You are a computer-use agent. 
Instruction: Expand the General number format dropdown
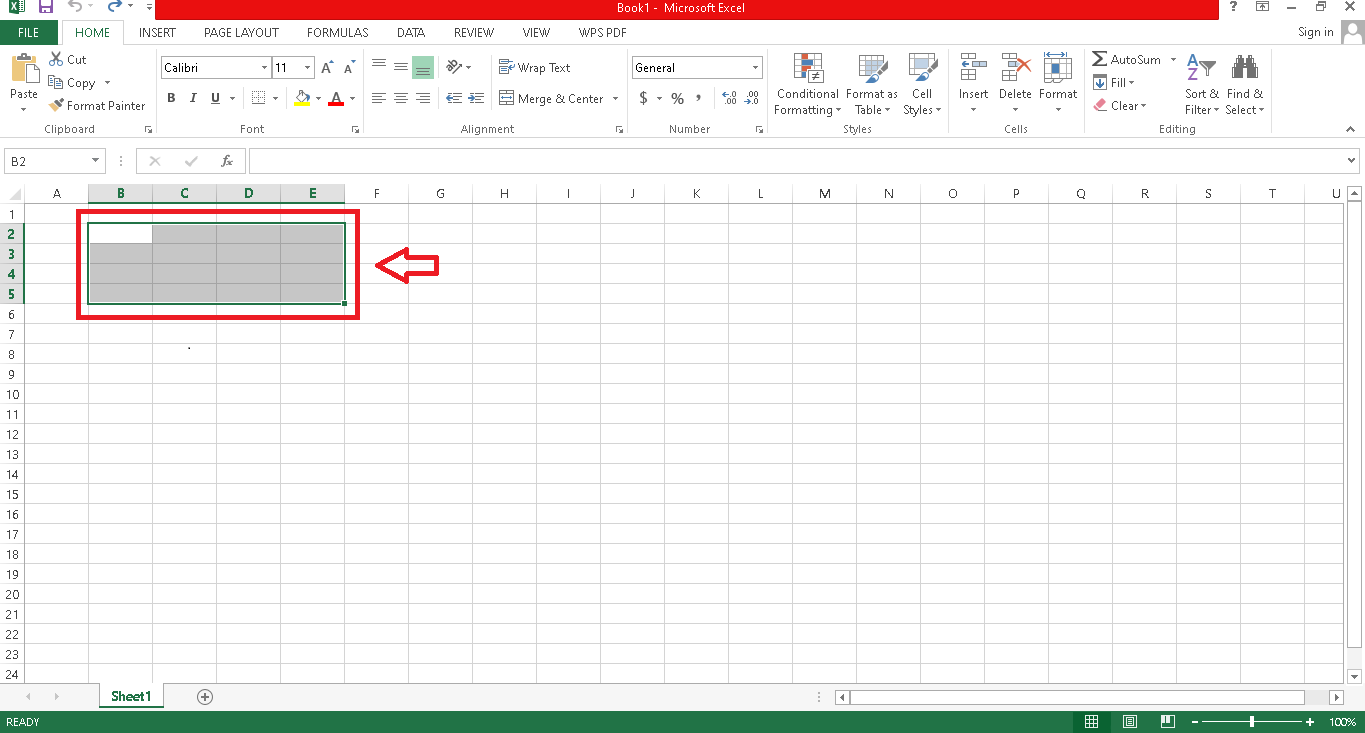(x=755, y=68)
